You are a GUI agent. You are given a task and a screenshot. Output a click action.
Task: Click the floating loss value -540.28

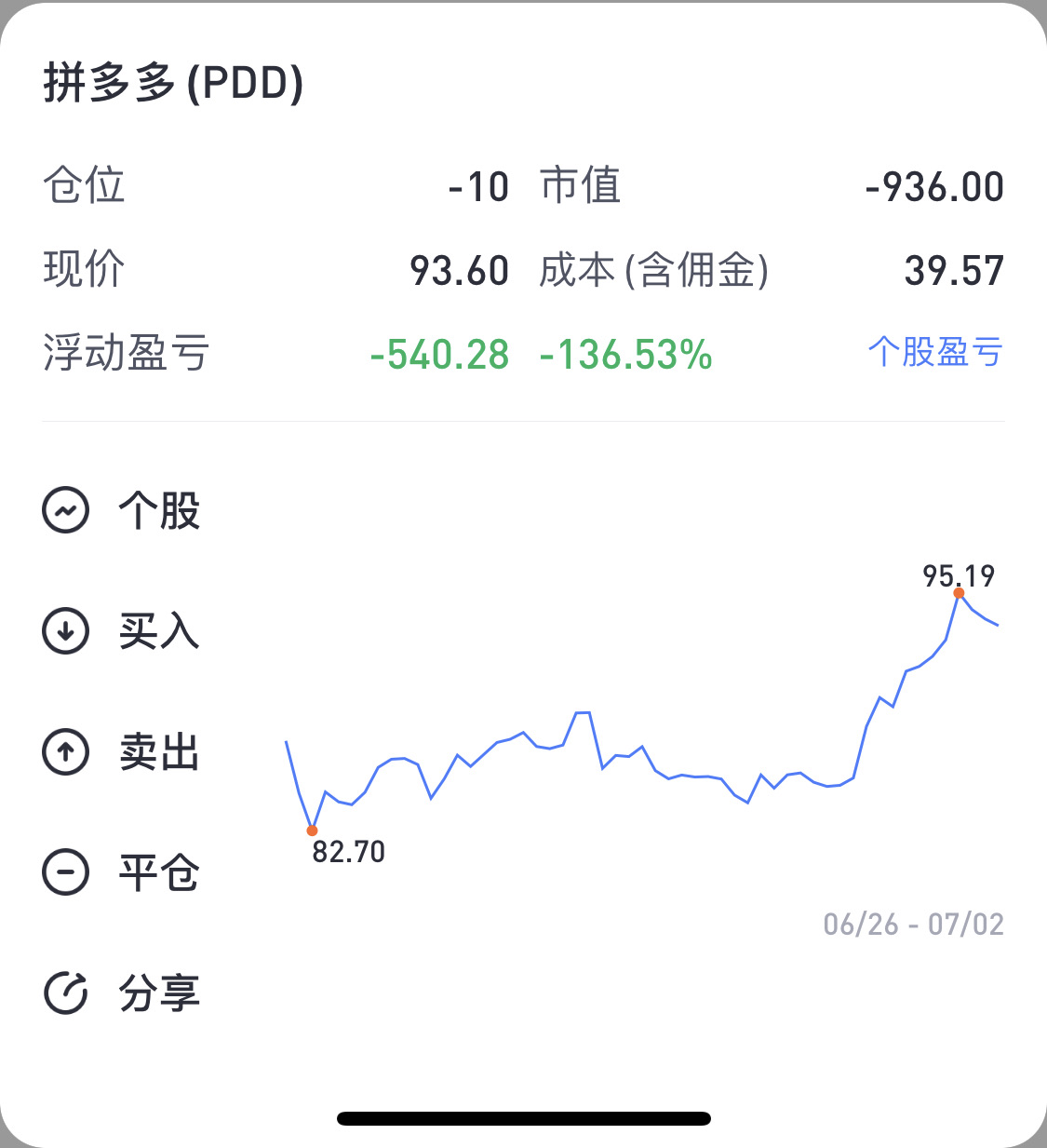439,355
